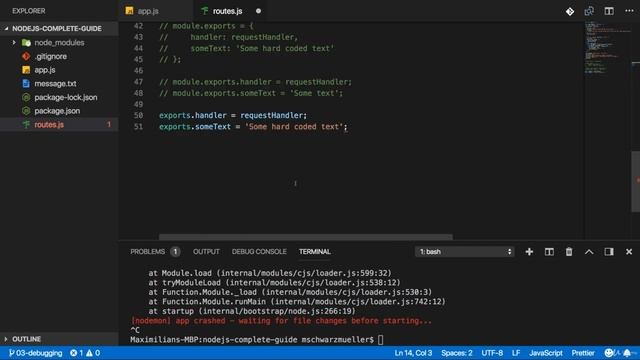Click 'exports.handler' on line 50
640x360 pixels.
[x=193, y=116]
